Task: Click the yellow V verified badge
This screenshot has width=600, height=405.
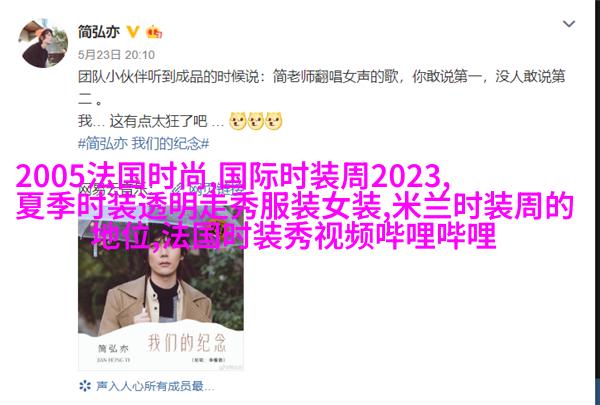Action: coord(133,32)
